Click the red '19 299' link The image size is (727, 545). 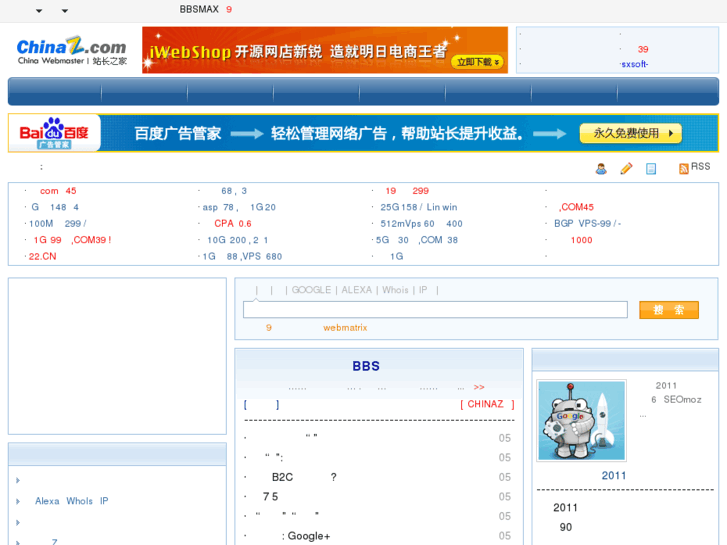pyautogui.click(x=407, y=191)
